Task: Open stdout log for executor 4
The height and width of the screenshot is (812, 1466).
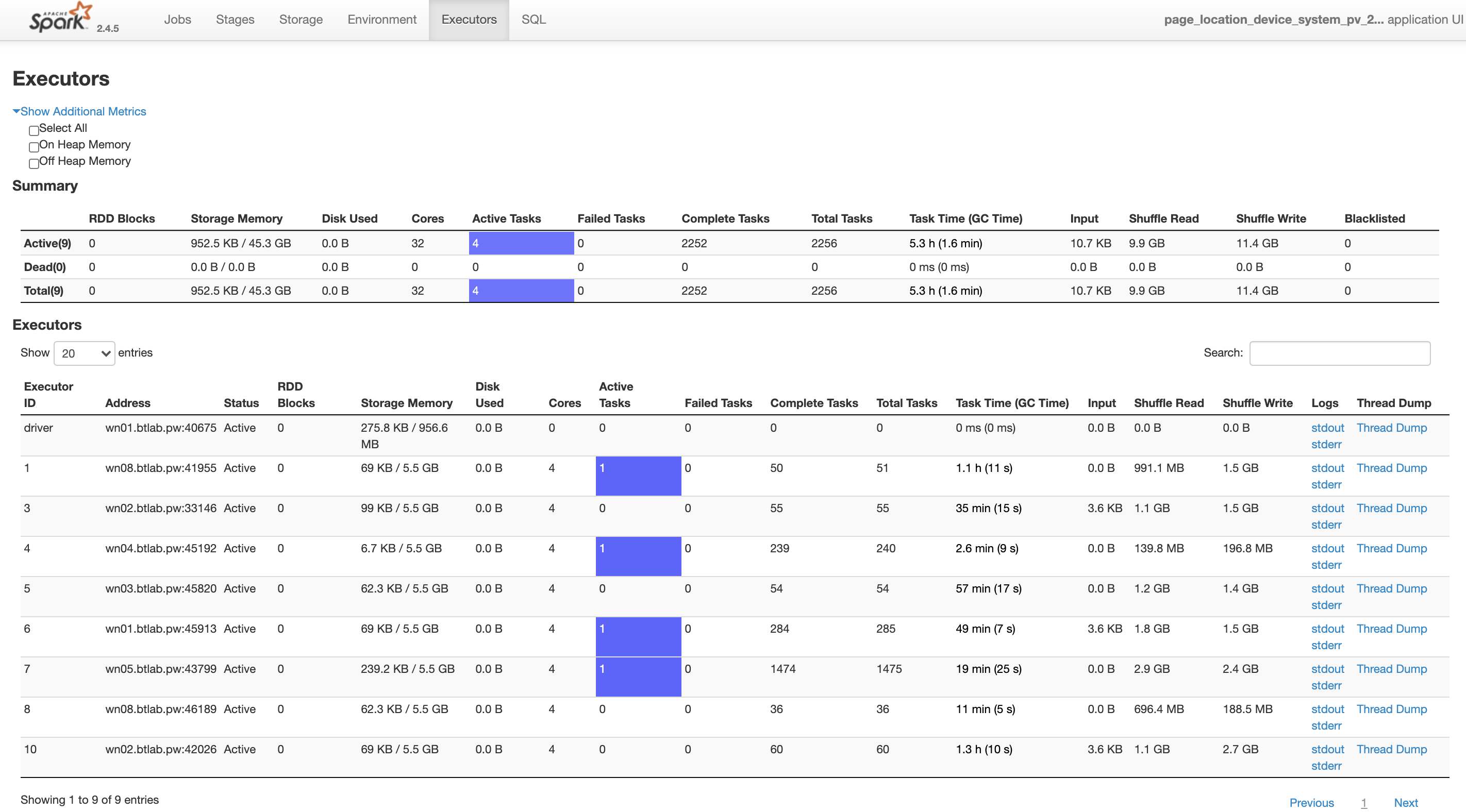Action: (1327, 549)
